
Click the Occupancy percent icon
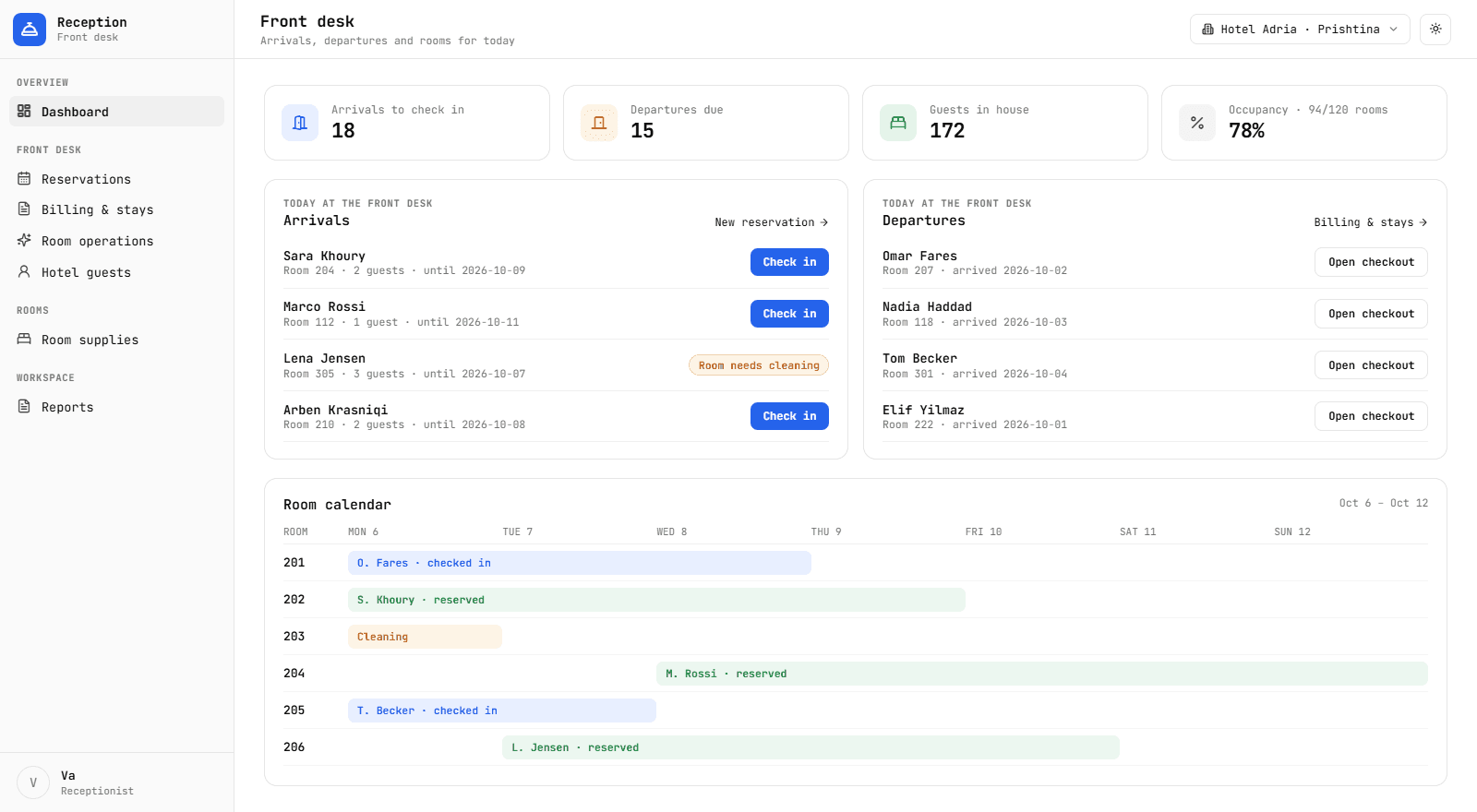point(1197,123)
